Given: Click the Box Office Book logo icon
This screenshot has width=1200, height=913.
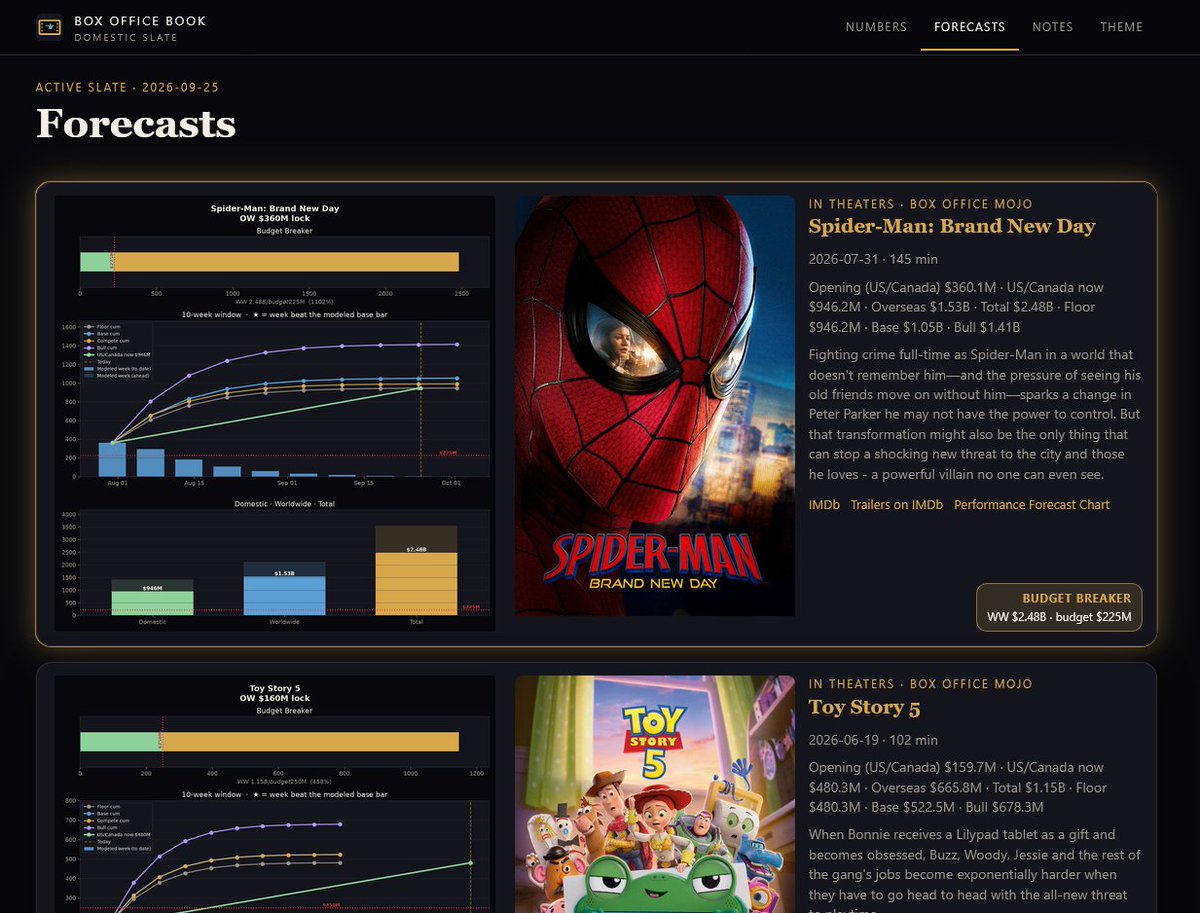Looking at the screenshot, I should (49, 27).
